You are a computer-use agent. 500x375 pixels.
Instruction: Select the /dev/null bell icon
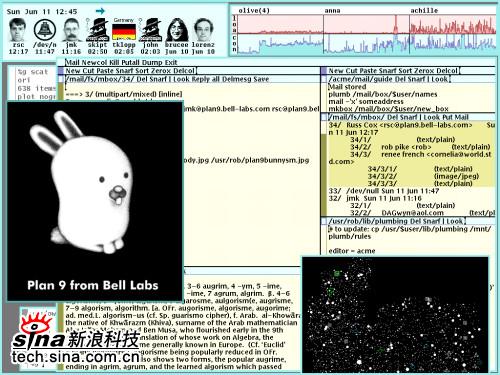coord(44,30)
